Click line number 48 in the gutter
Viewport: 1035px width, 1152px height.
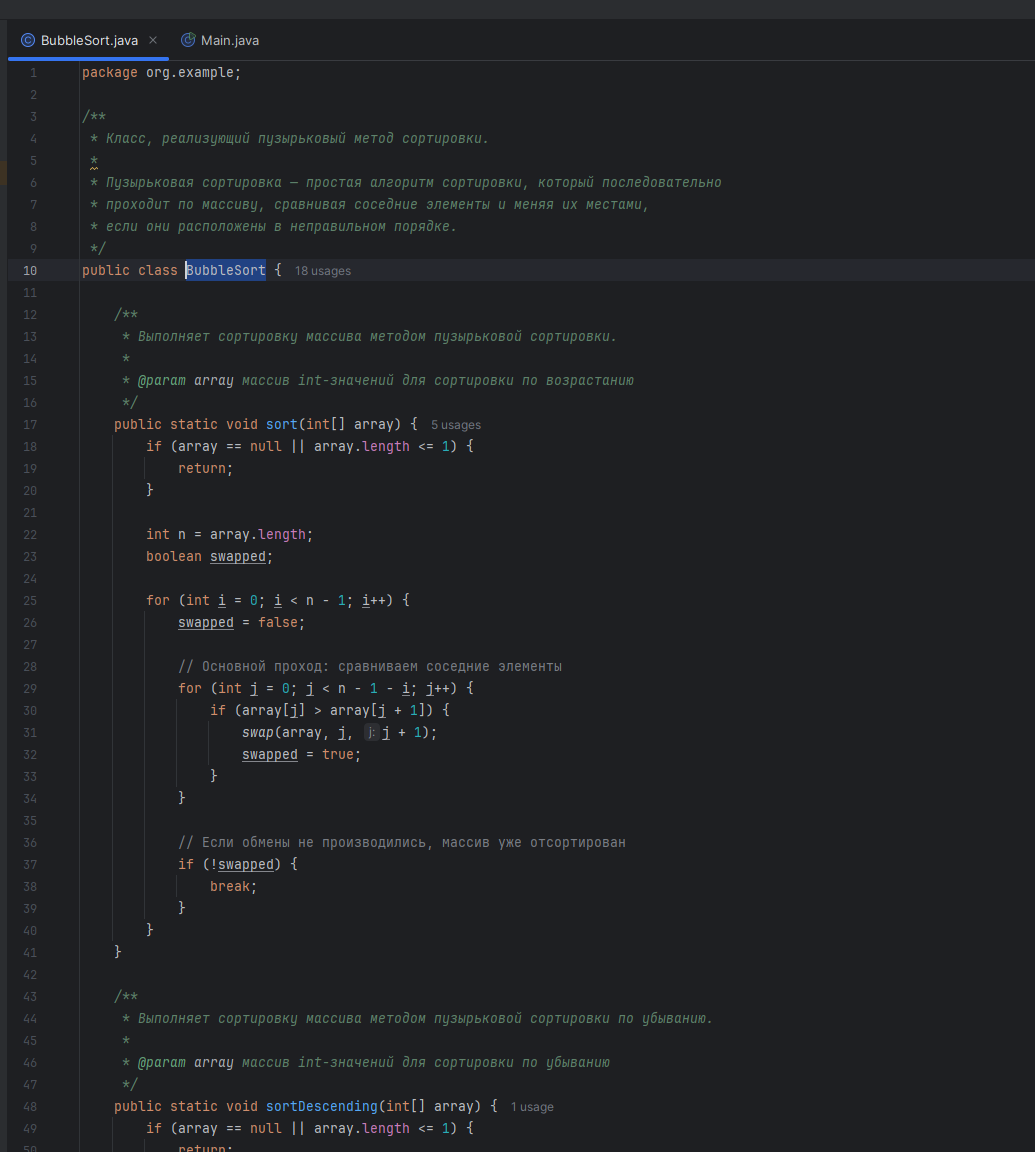pos(30,1106)
